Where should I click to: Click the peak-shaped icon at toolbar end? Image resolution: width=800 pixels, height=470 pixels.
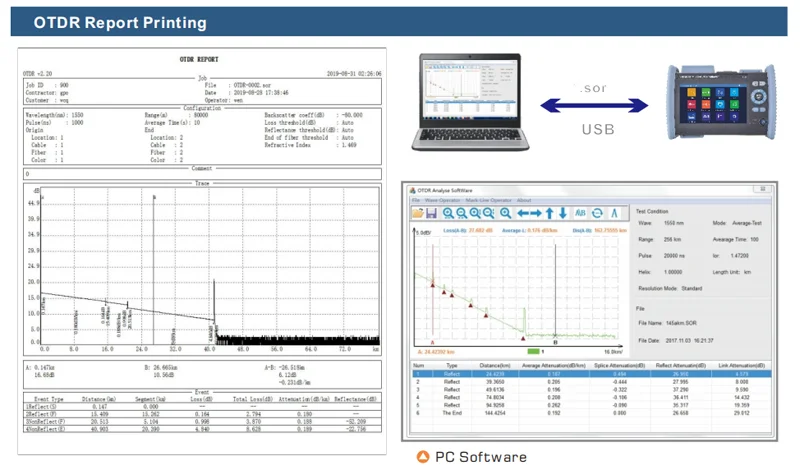tap(614, 213)
